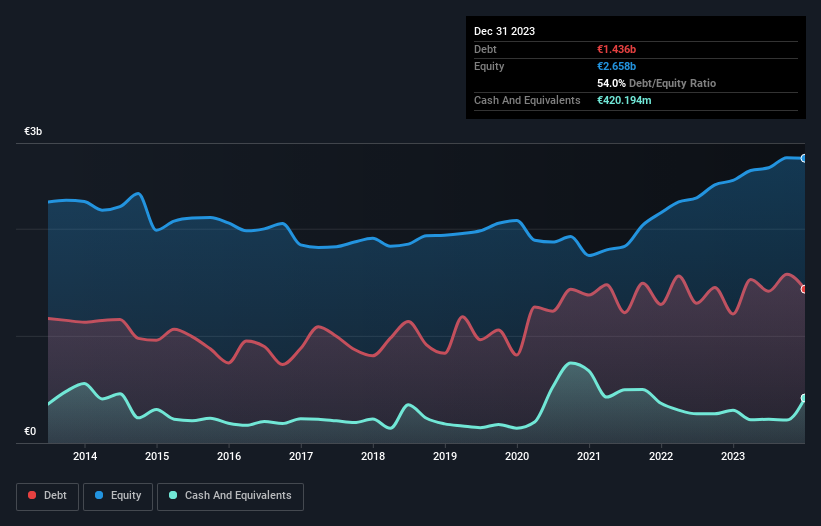Click the 2020 x-axis label

pos(517,456)
